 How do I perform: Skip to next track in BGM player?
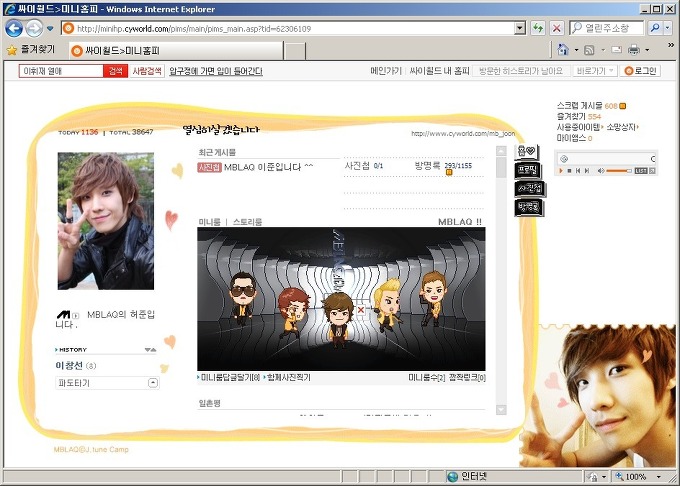587,171
